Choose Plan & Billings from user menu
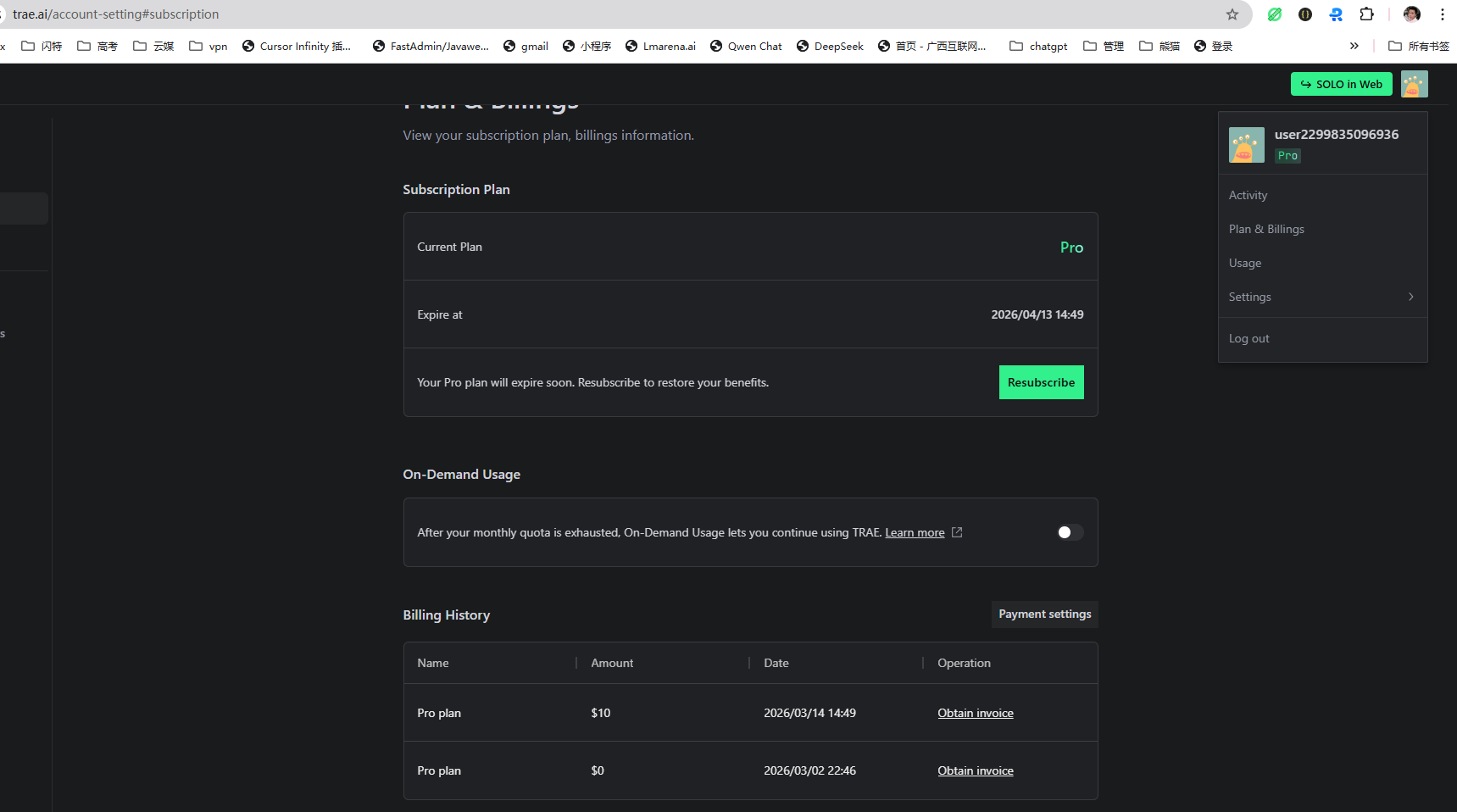Viewport: 1457px width, 812px height. point(1266,229)
